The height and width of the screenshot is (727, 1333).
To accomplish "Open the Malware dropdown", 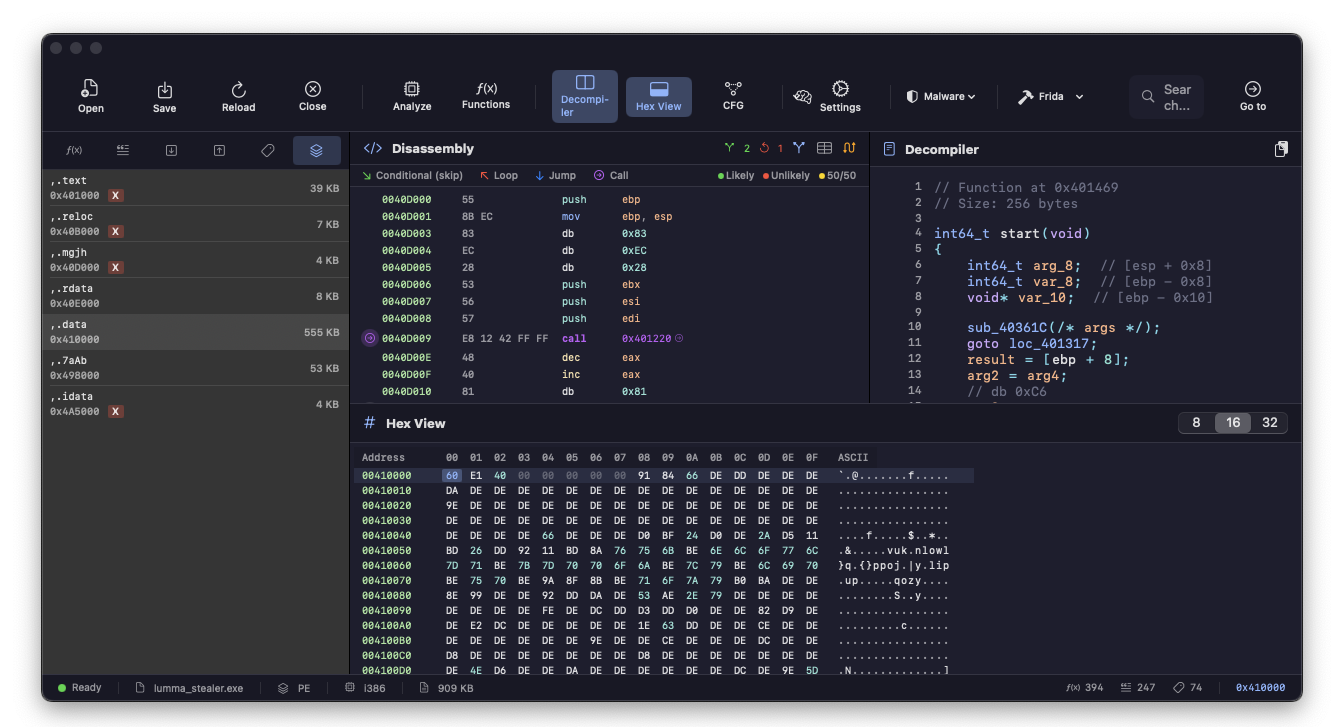I will 941,96.
